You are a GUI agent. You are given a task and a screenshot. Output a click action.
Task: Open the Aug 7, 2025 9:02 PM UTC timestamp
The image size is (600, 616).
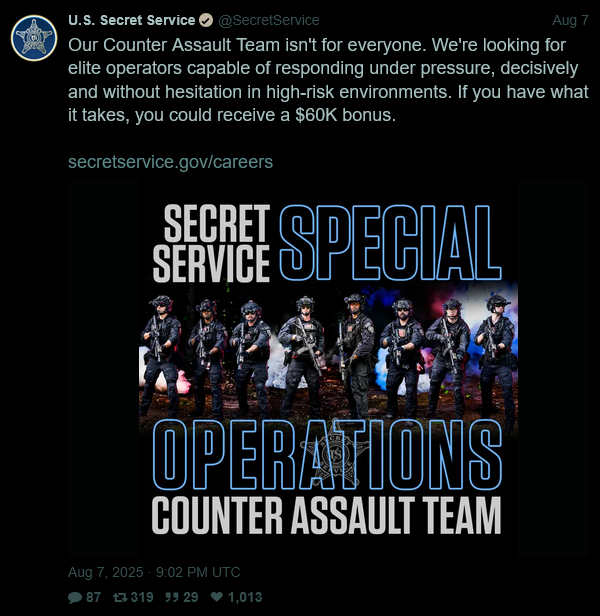click(x=154, y=572)
